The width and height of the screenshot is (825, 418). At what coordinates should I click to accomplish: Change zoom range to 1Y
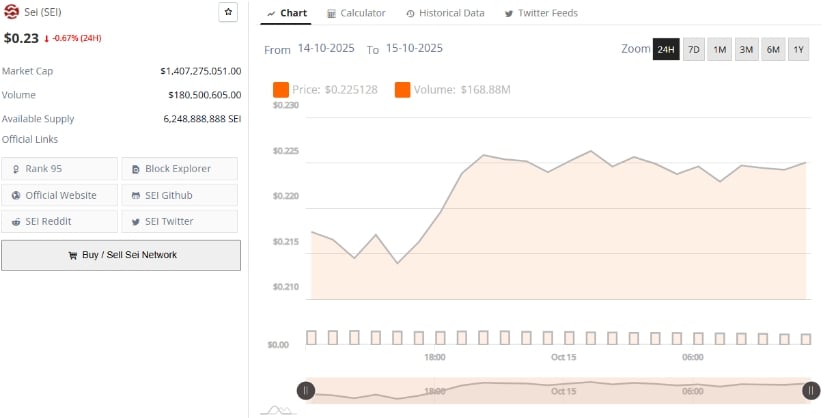798,49
